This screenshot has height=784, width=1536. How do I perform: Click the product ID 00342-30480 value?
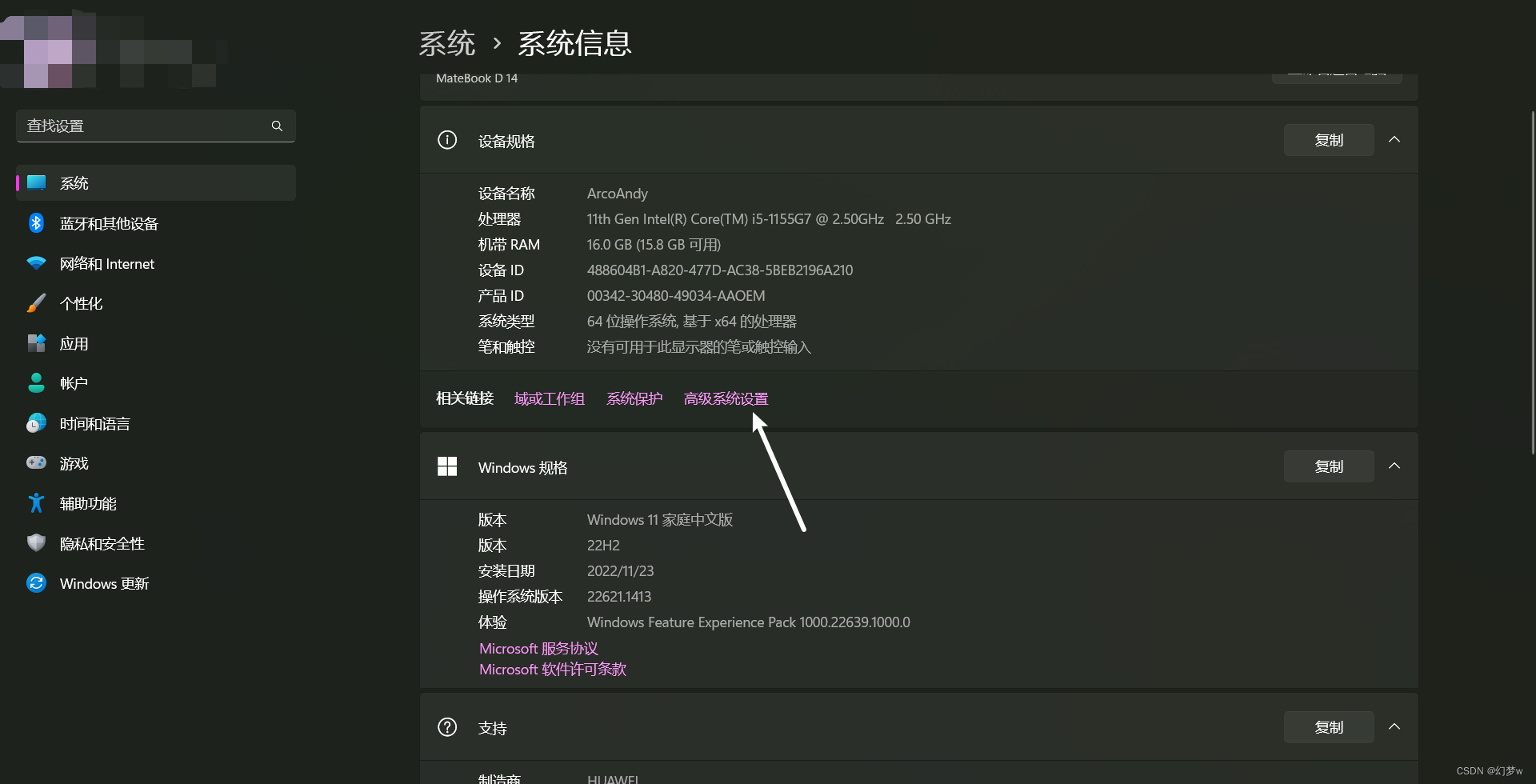pos(676,296)
